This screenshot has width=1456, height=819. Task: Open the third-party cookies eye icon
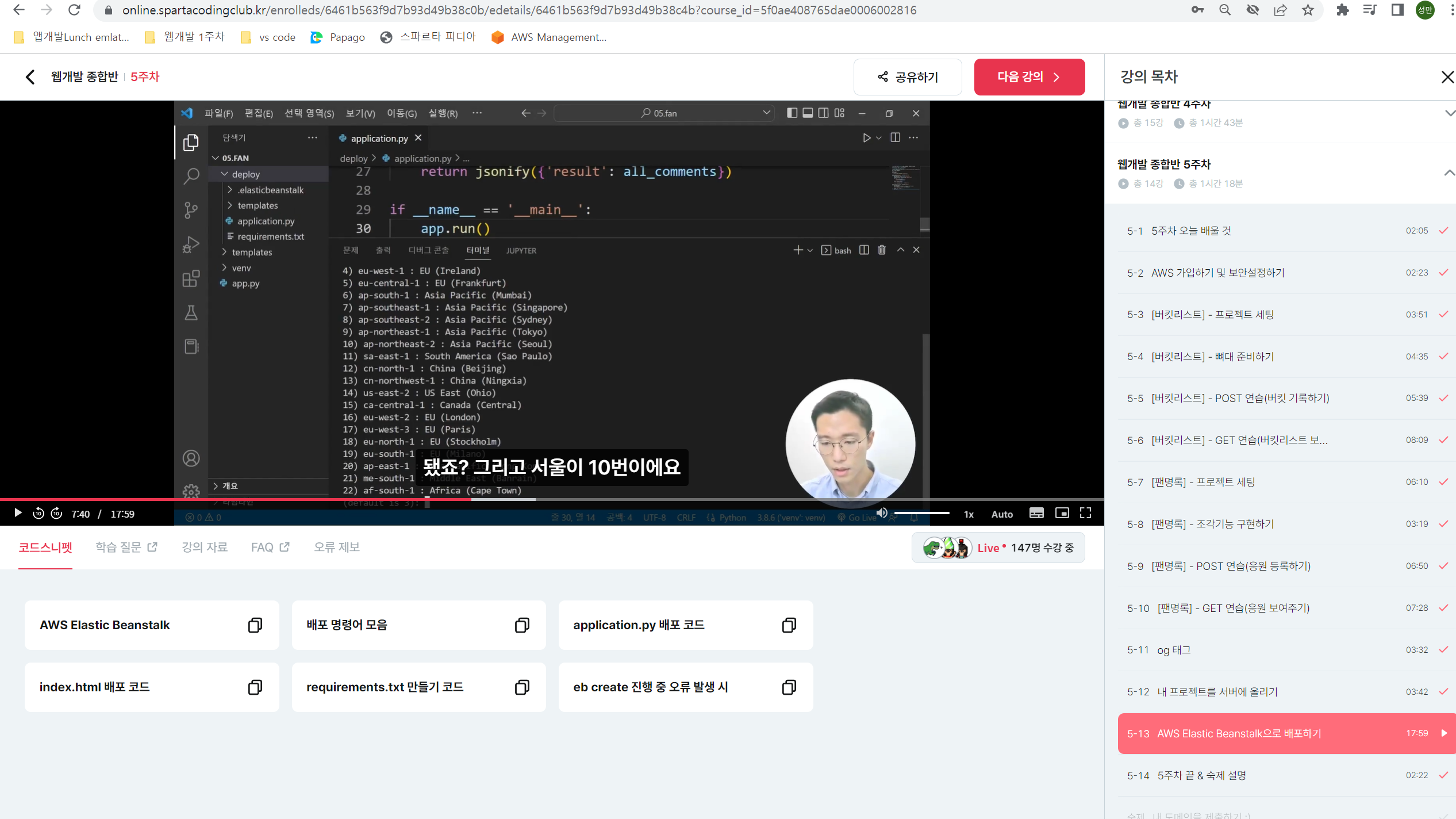click(1253, 10)
